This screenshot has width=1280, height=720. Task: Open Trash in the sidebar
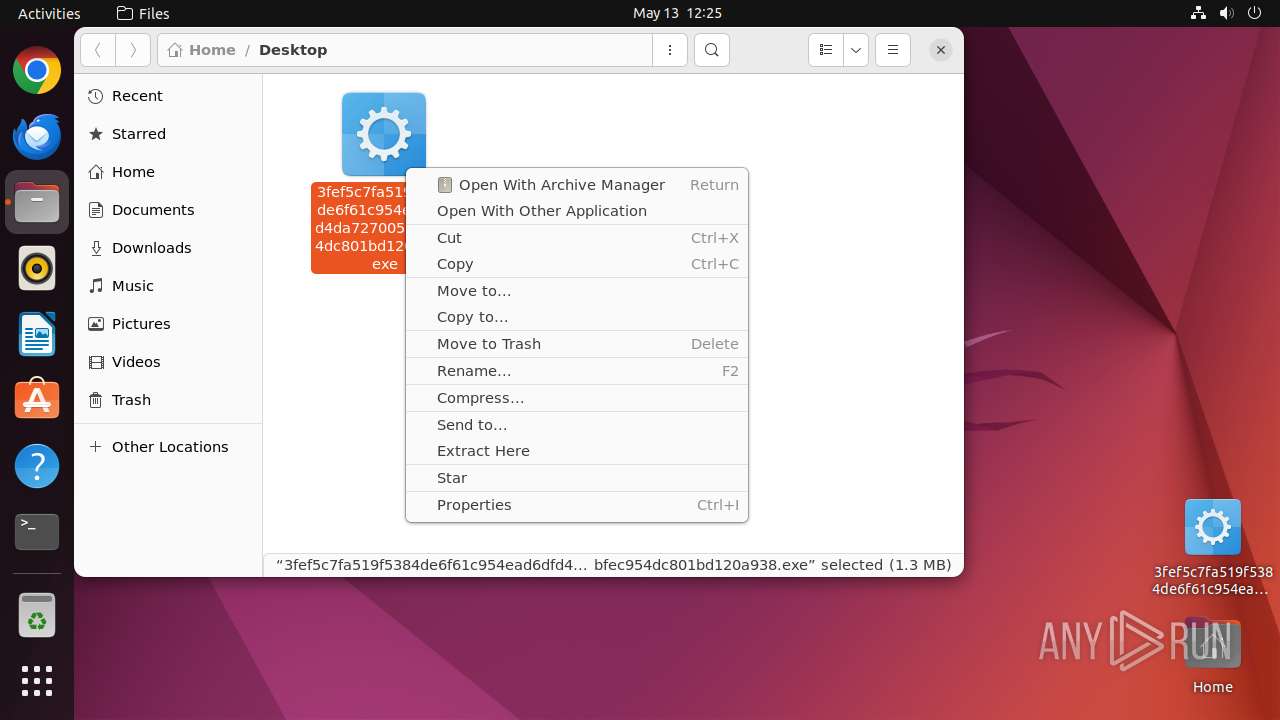point(168,400)
